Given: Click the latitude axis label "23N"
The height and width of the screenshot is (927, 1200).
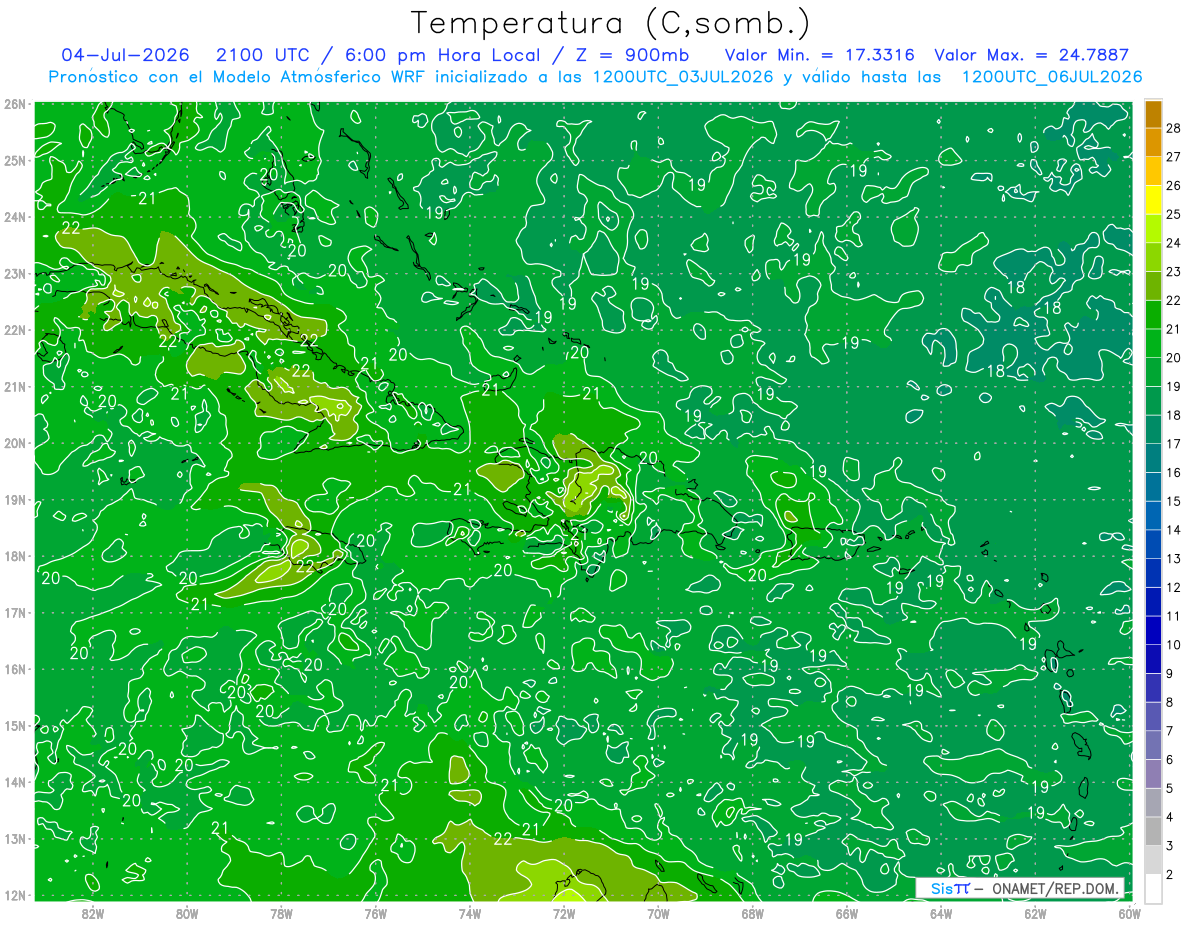Looking at the screenshot, I should pyautogui.click(x=15, y=274).
